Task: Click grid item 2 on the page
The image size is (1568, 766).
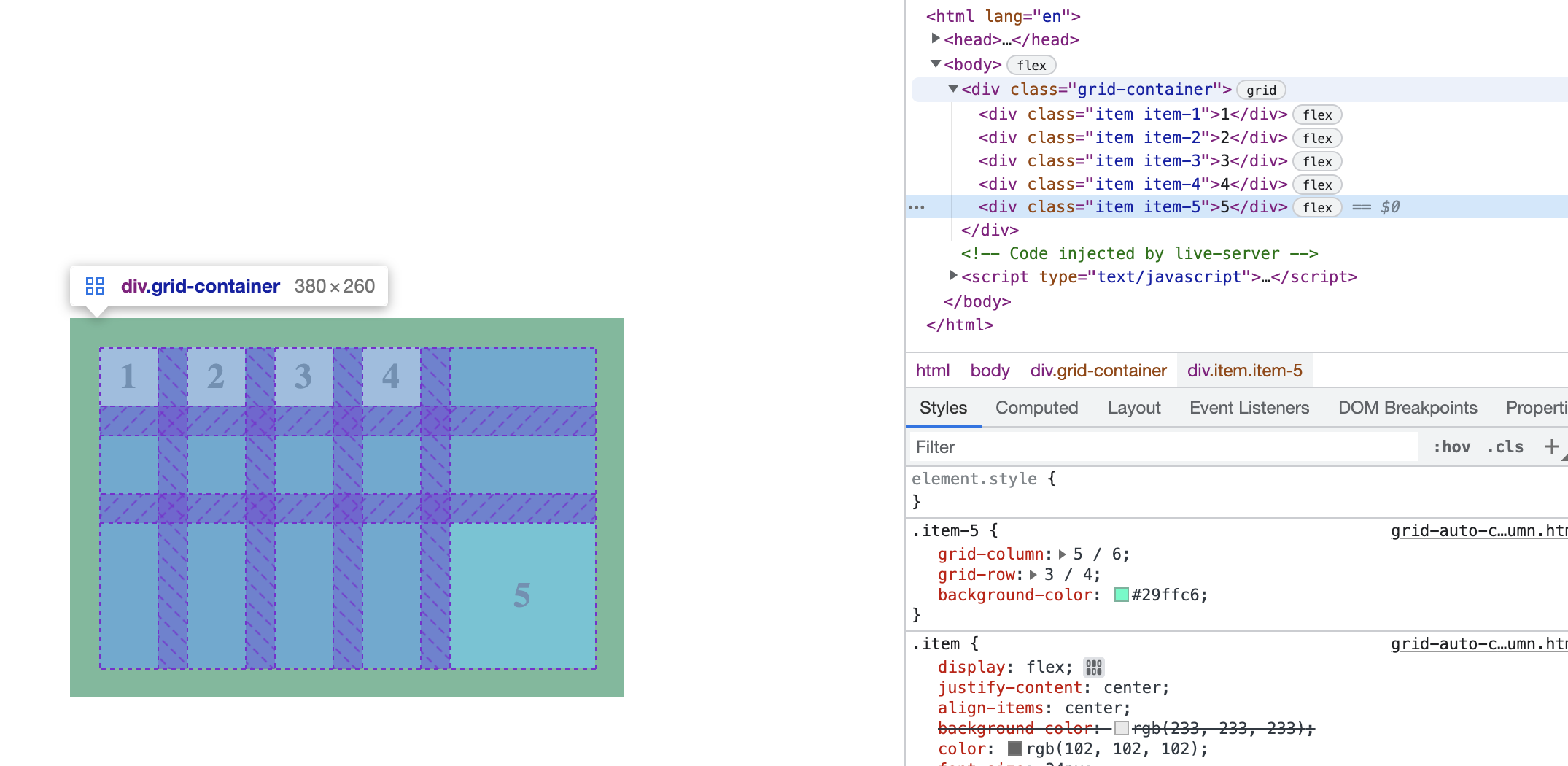Action: tap(216, 376)
